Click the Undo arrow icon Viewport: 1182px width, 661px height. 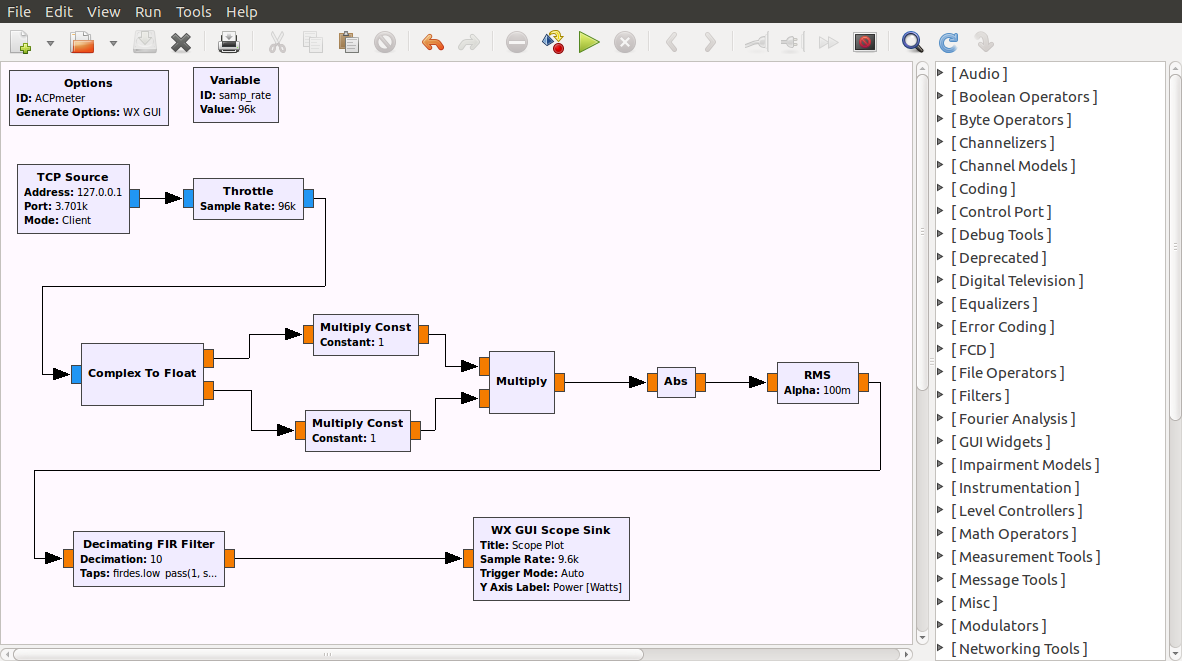click(433, 43)
